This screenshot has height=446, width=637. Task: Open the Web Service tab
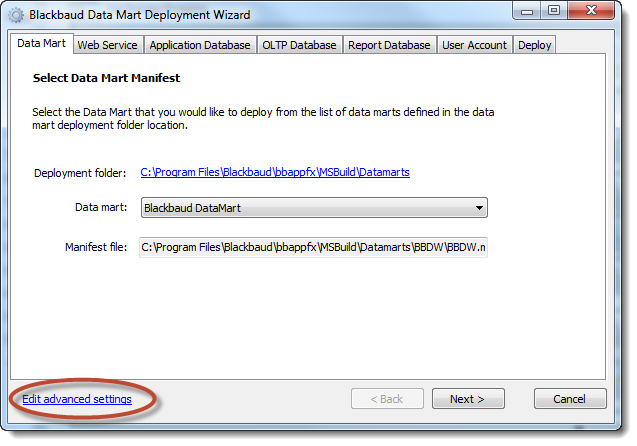pyautogui.click(x=108, y=45)
